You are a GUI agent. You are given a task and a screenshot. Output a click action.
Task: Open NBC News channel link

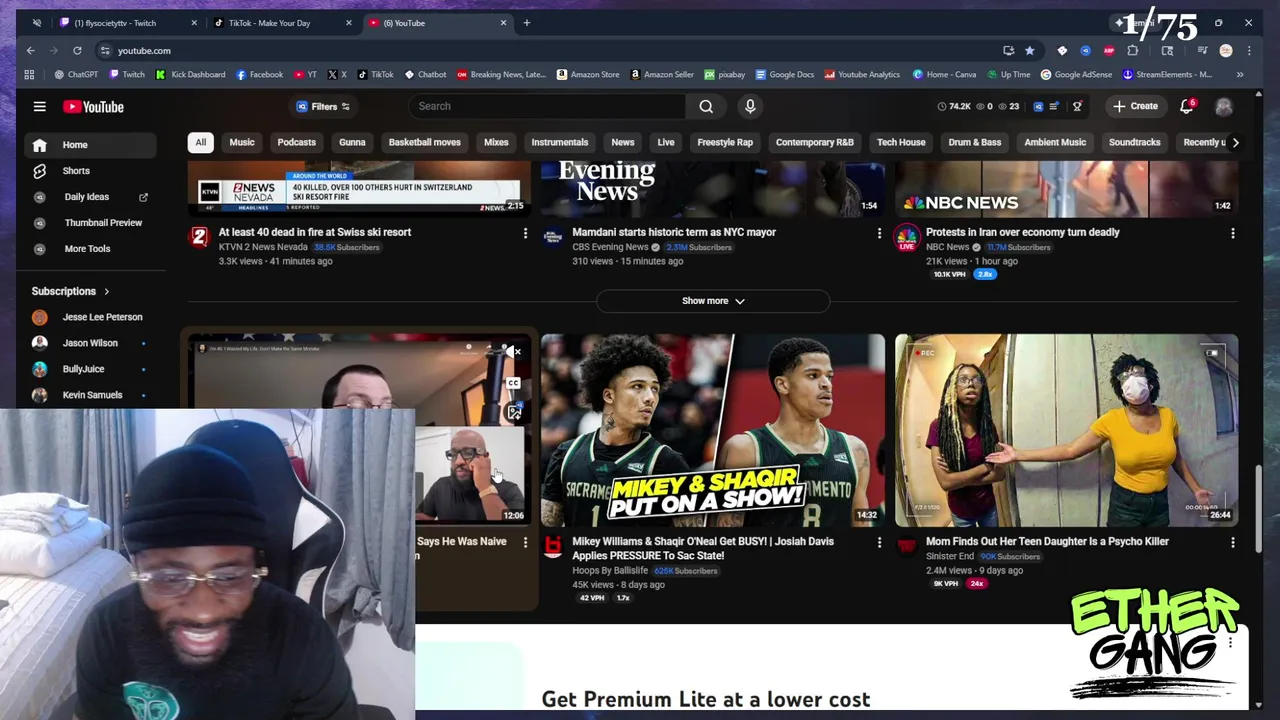(947, 247)
